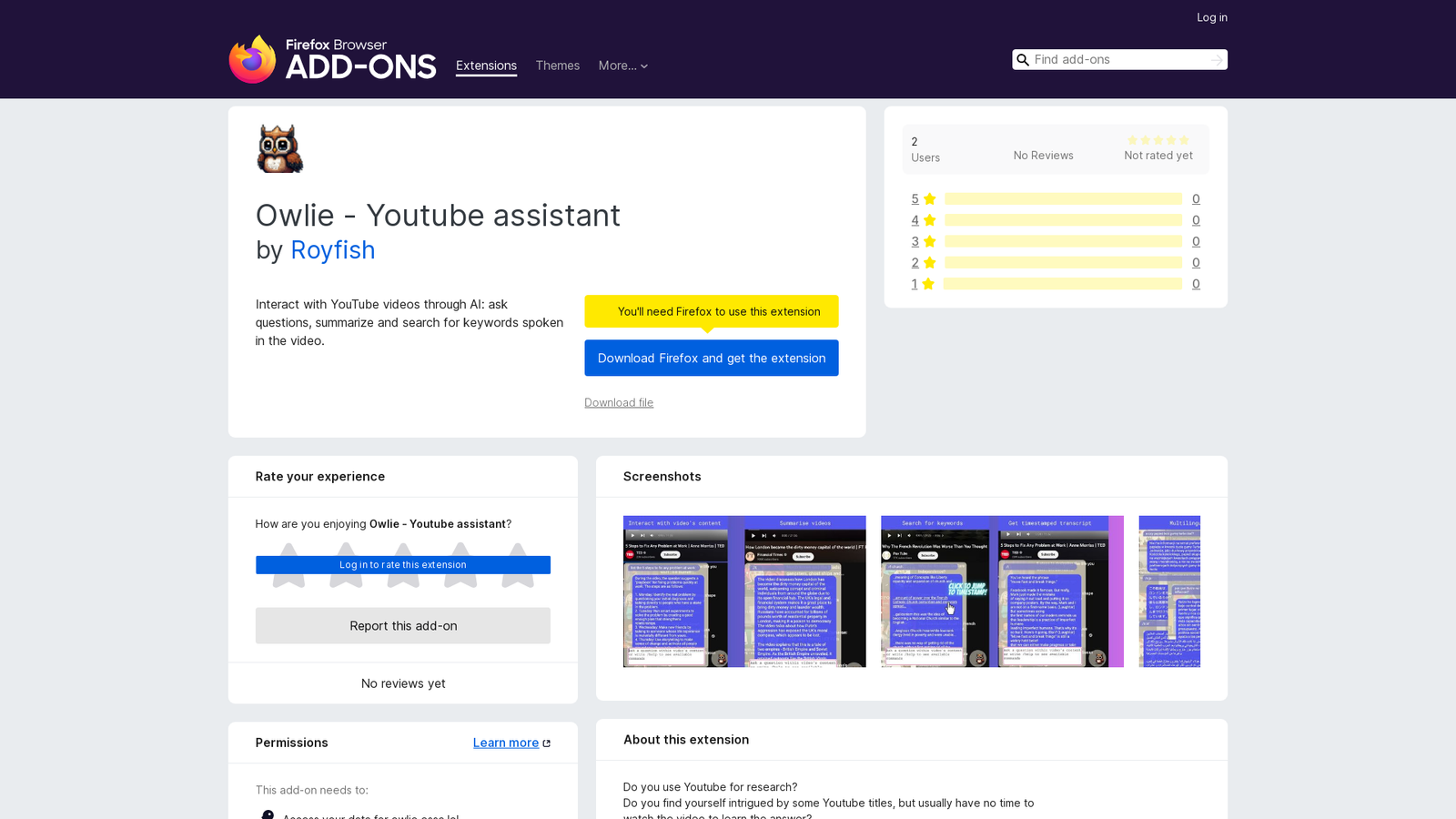Expand the More... dropdown menu
Image resolution: width=1456 pixels, height=819 pixels.
click(x=623, y=66)
